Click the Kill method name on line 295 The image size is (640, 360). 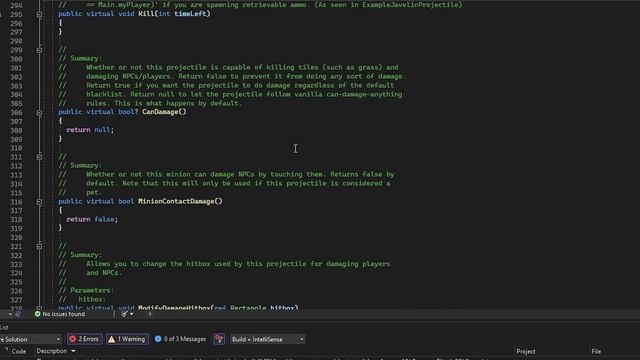click(x=146, y=13)
